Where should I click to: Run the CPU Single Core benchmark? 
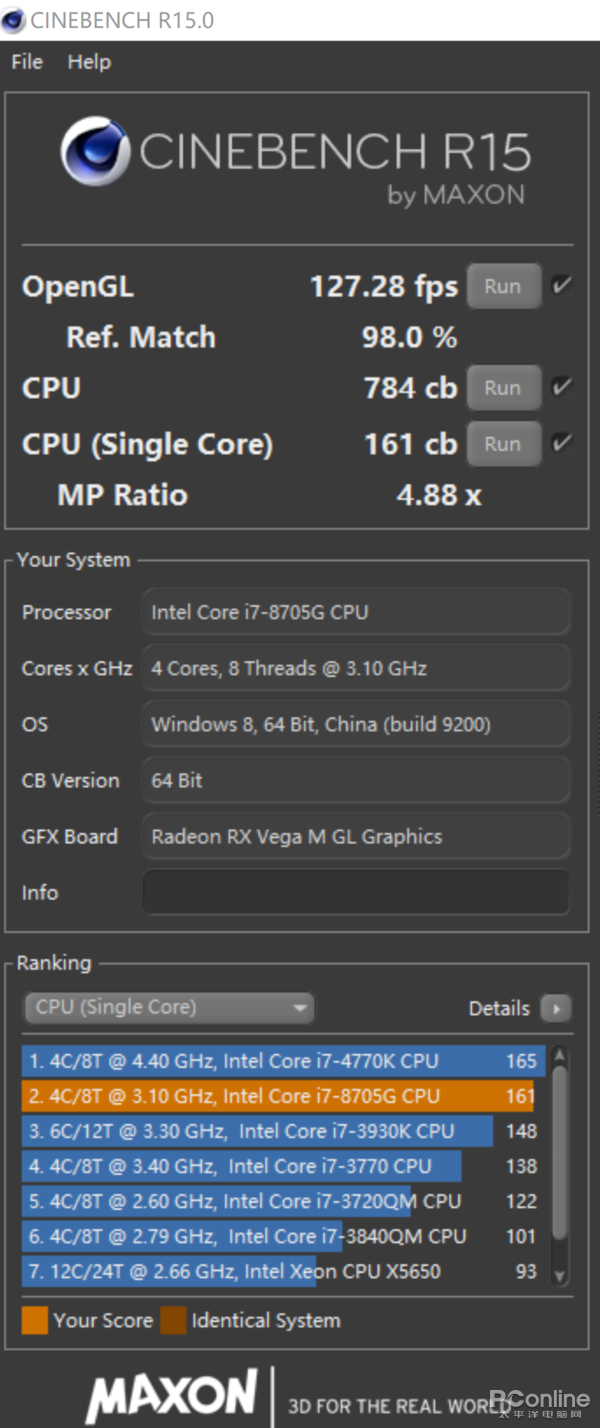[x=503, y=443]
